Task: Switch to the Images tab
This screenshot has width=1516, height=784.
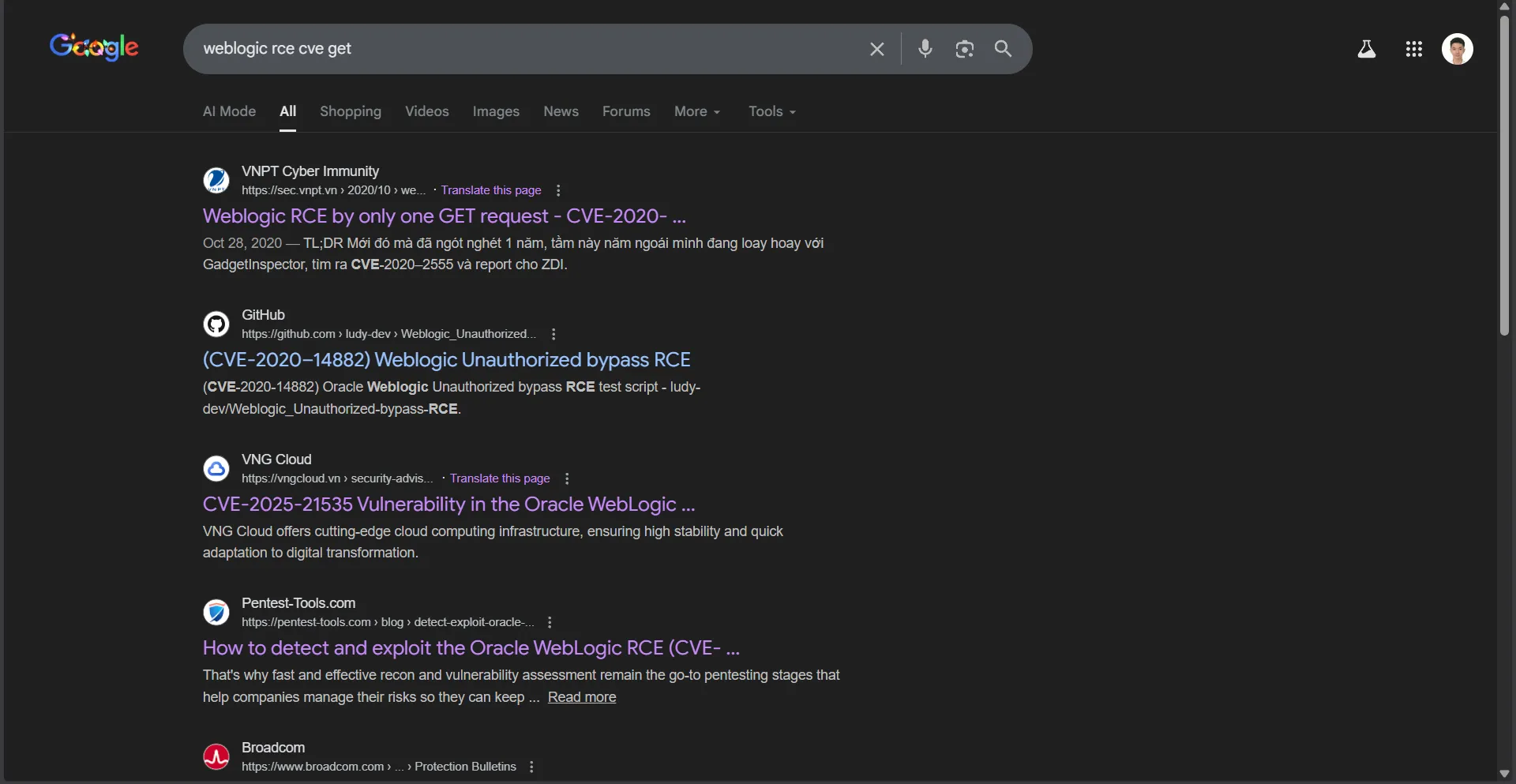Action: click(x=495, y=111)
